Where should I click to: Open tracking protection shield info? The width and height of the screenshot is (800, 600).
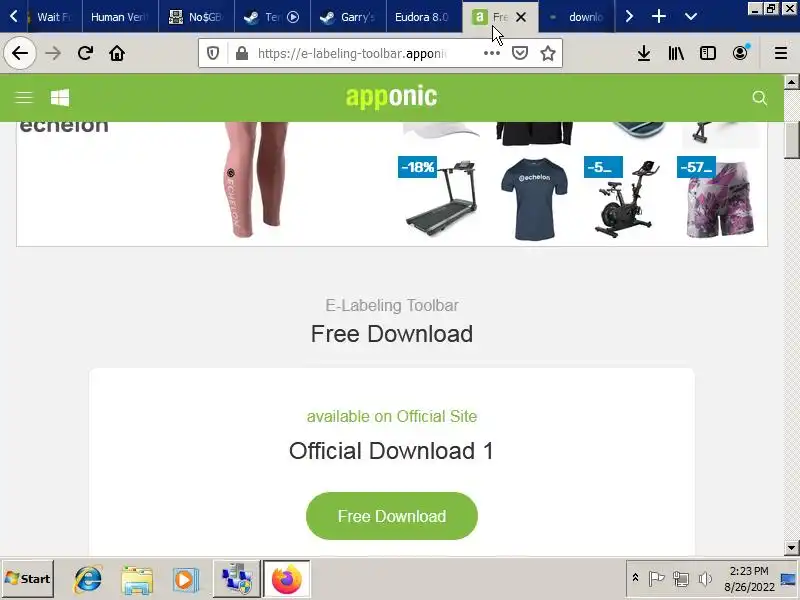(213, 53)
